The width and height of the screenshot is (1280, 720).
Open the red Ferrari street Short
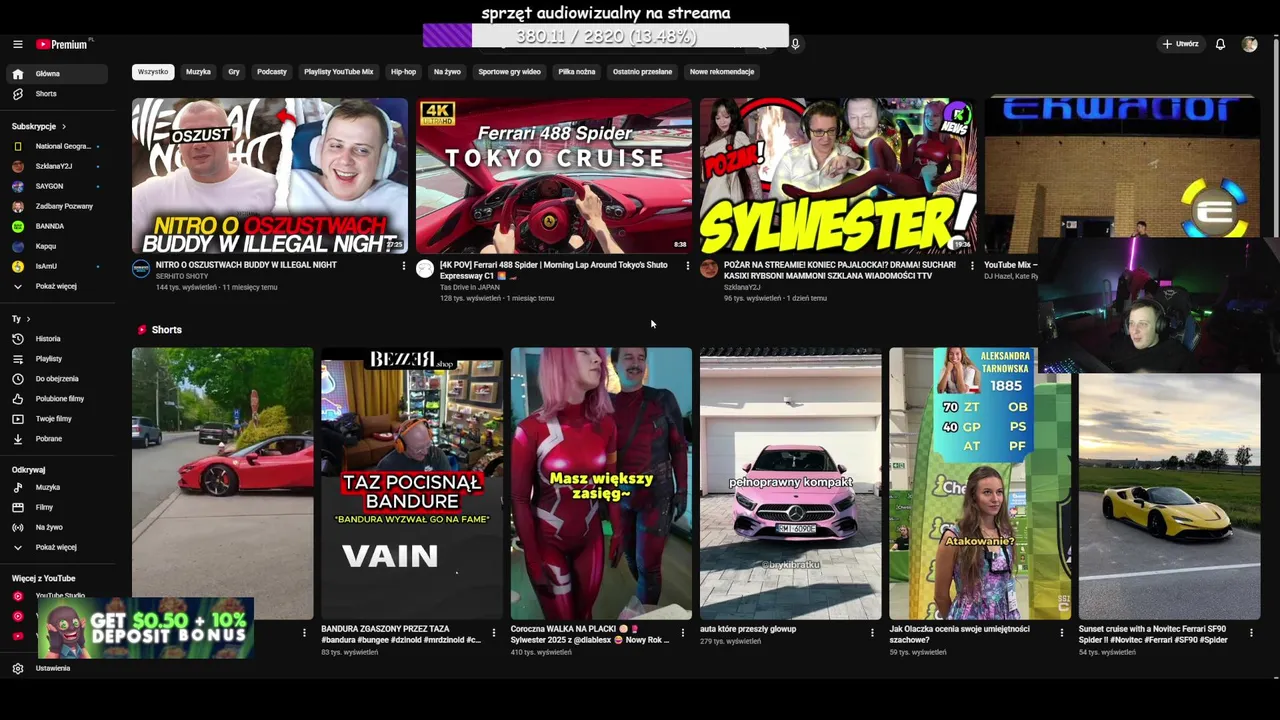click(x=222, y=484)
